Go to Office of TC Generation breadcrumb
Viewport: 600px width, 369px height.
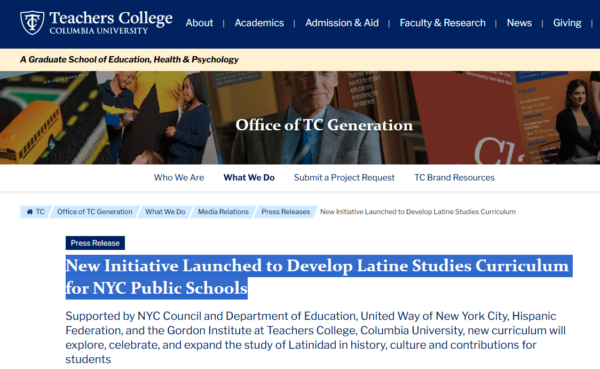pos(95,212)
